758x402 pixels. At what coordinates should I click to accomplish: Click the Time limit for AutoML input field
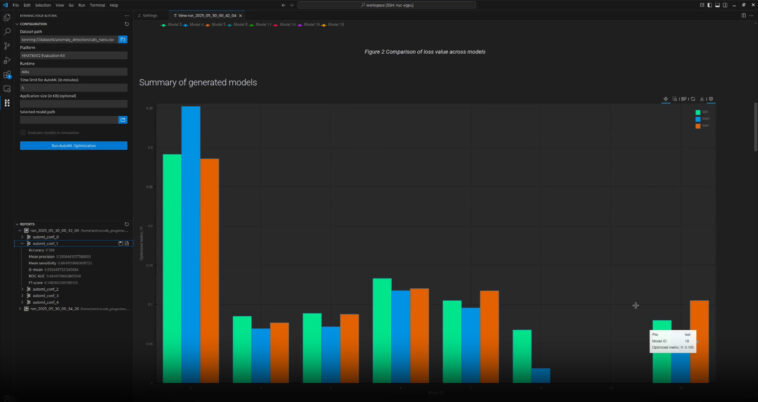click(73, 87)
